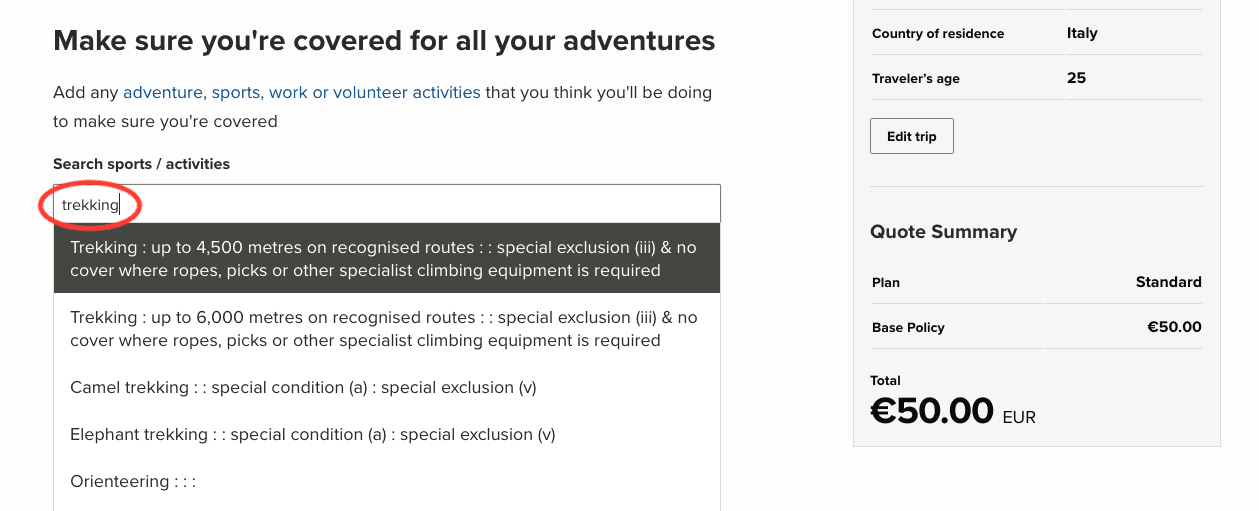Click the large €50.00 total amount
1259x511 pixels.
click(x=932, y=411)
